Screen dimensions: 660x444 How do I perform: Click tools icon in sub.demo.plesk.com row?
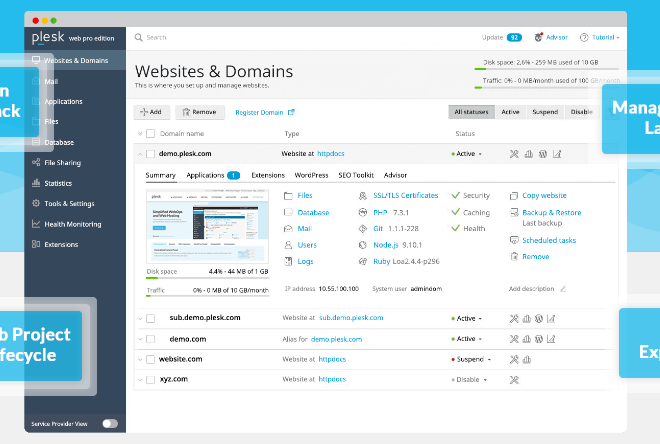tap(514, 319)
